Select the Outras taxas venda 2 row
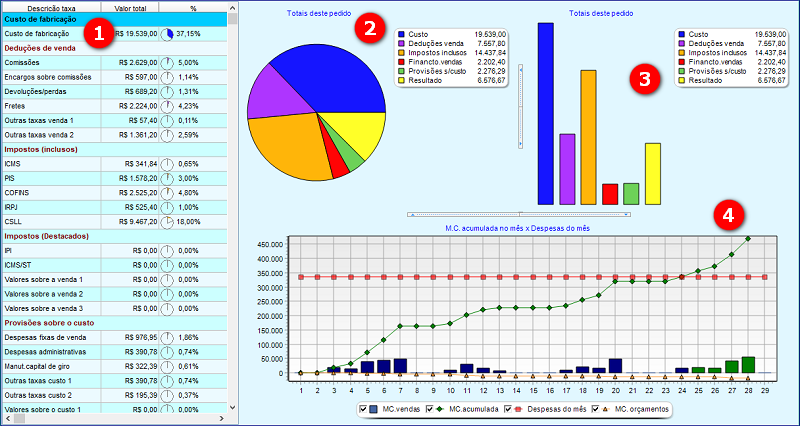Viewport: 800px width, 426px height. coord(114,135)
